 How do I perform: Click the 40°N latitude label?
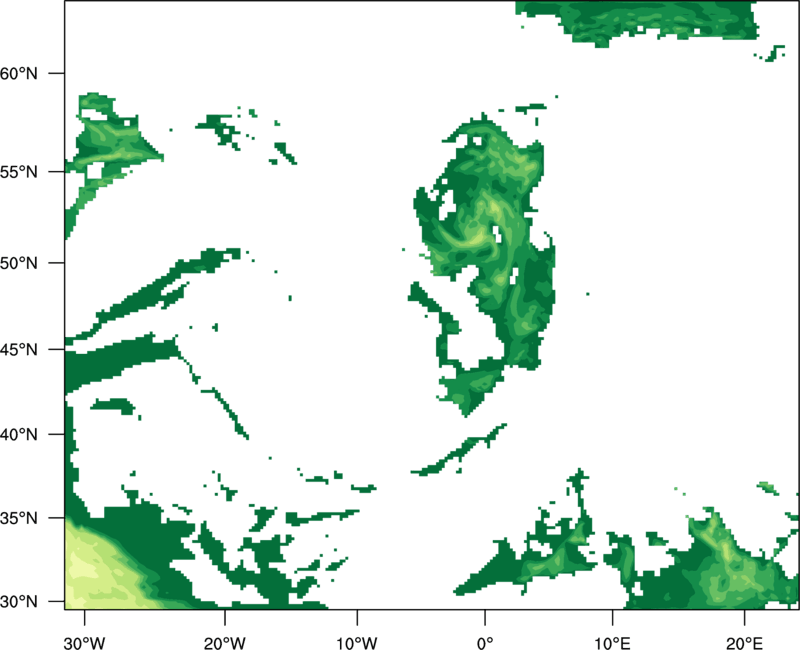pyautogui.click(x=18, y=434)
